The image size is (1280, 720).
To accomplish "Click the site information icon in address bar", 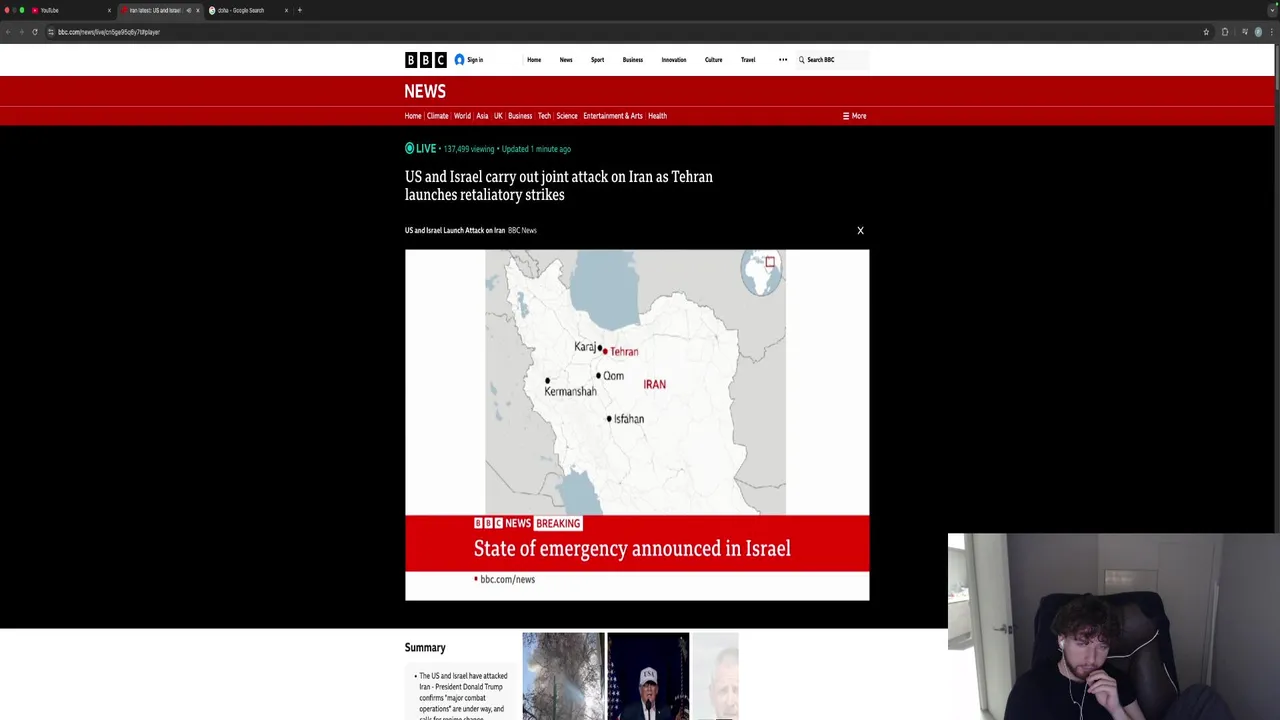I will (50, 32).
